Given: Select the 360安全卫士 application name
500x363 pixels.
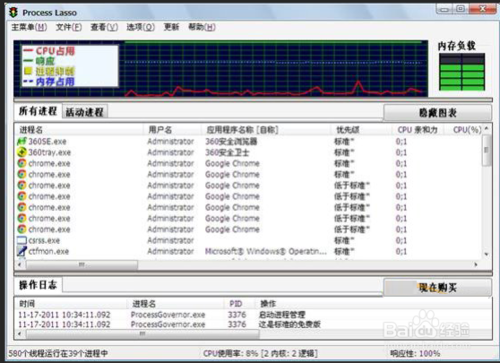Looking at the screenshot, I should [227, 152].
